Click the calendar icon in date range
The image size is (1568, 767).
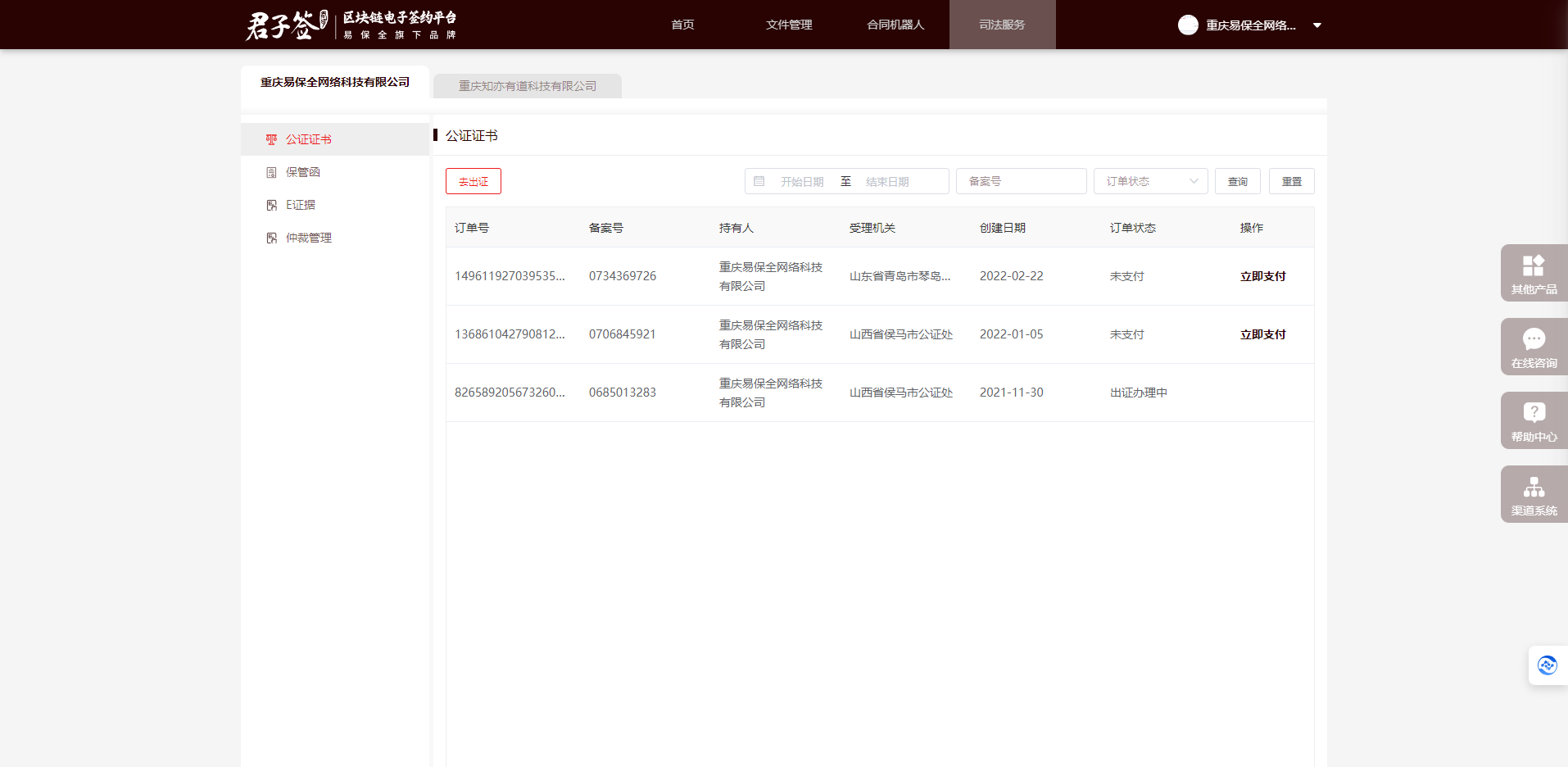pyautogui.click(x=759, y=181)
